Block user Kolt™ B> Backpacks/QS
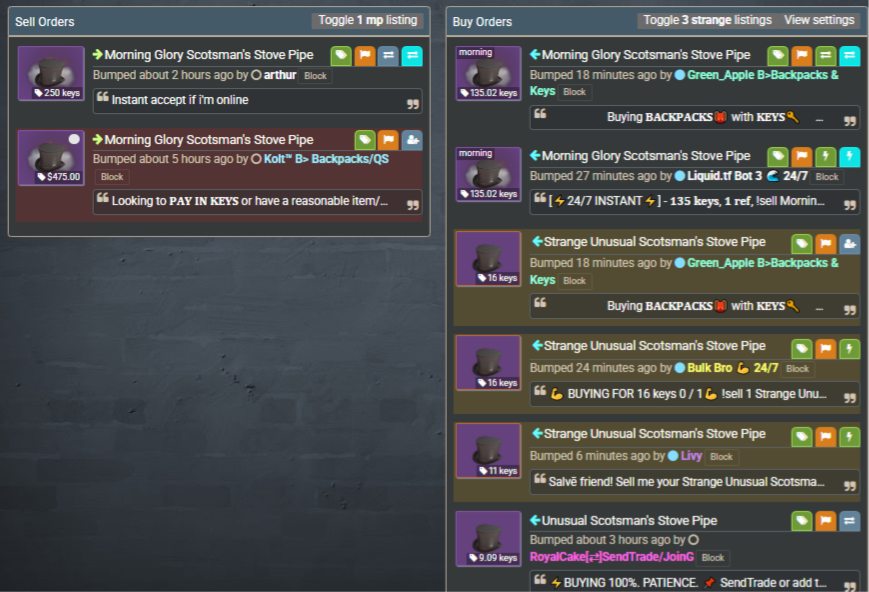This screenshot has width=869, height=592. tap(112, 177)
